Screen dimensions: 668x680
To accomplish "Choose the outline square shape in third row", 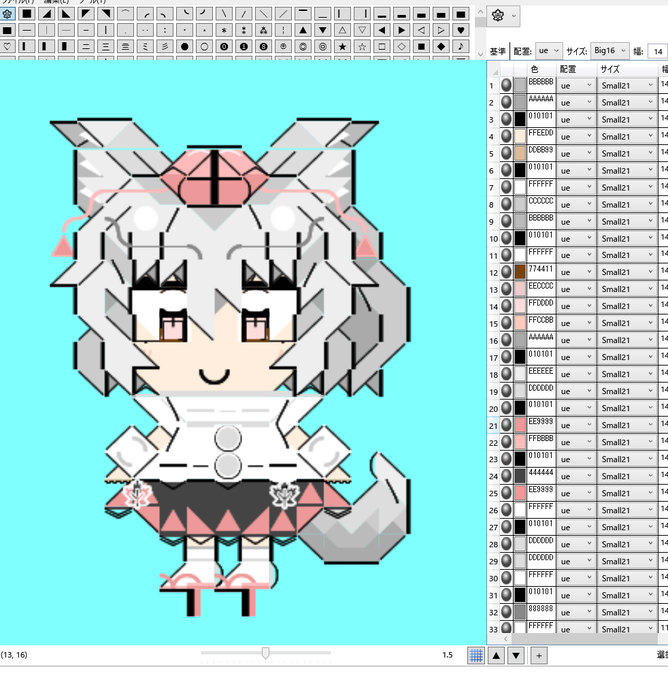I will coord(382,46).
